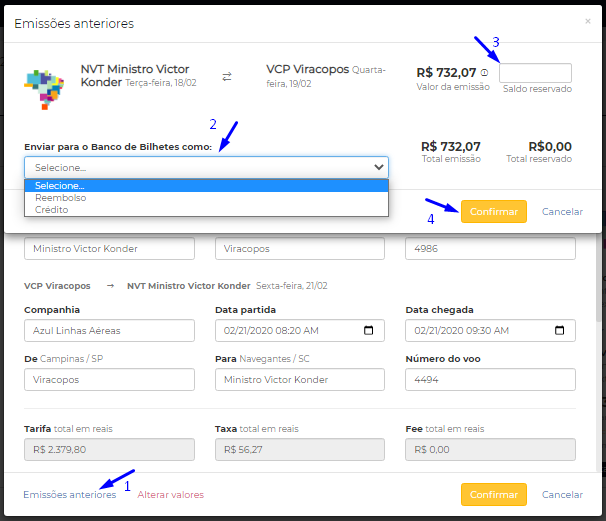This screenshot has width=606, height=521.
Task: Click the Para Ministro Victor Konder field
Action: 299,380
